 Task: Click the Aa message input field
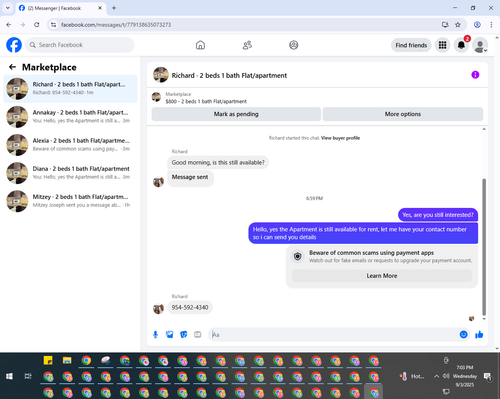tap(333, 334)
